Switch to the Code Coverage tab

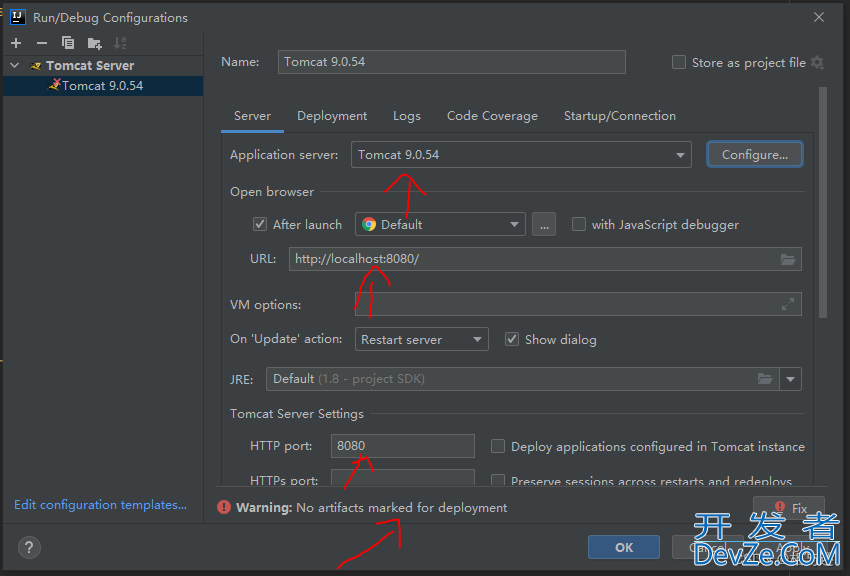pos(492,116)
